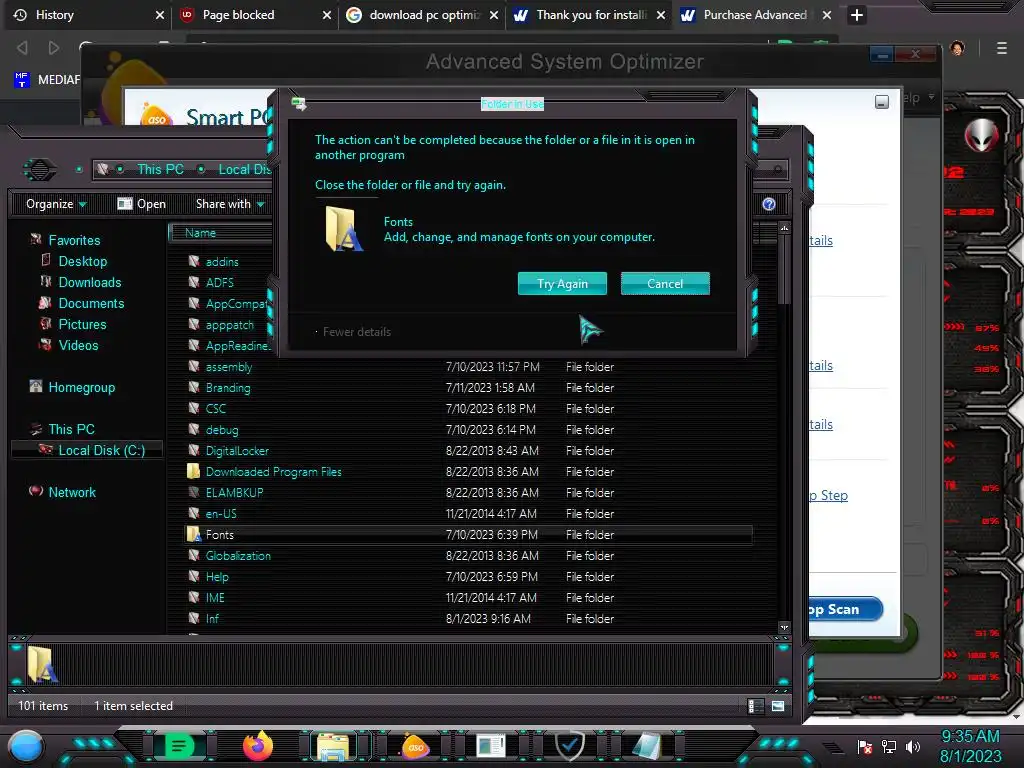Click the Fonts preview thumbnail in details pane
Viewport: 1024px width, 768px height.
42,664
